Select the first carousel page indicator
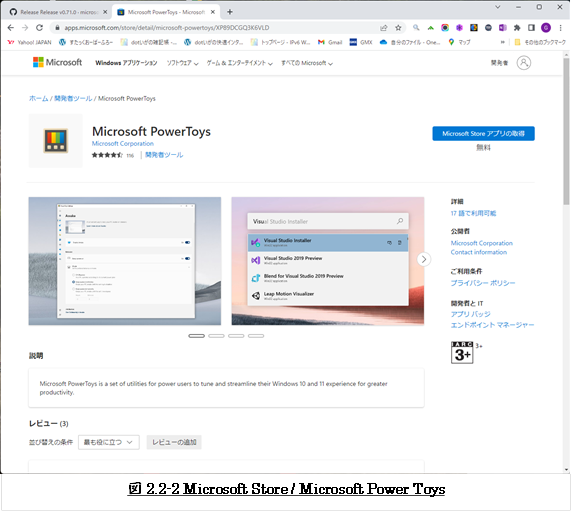This screenshot has height=511, width=571. tap(197, 336)
